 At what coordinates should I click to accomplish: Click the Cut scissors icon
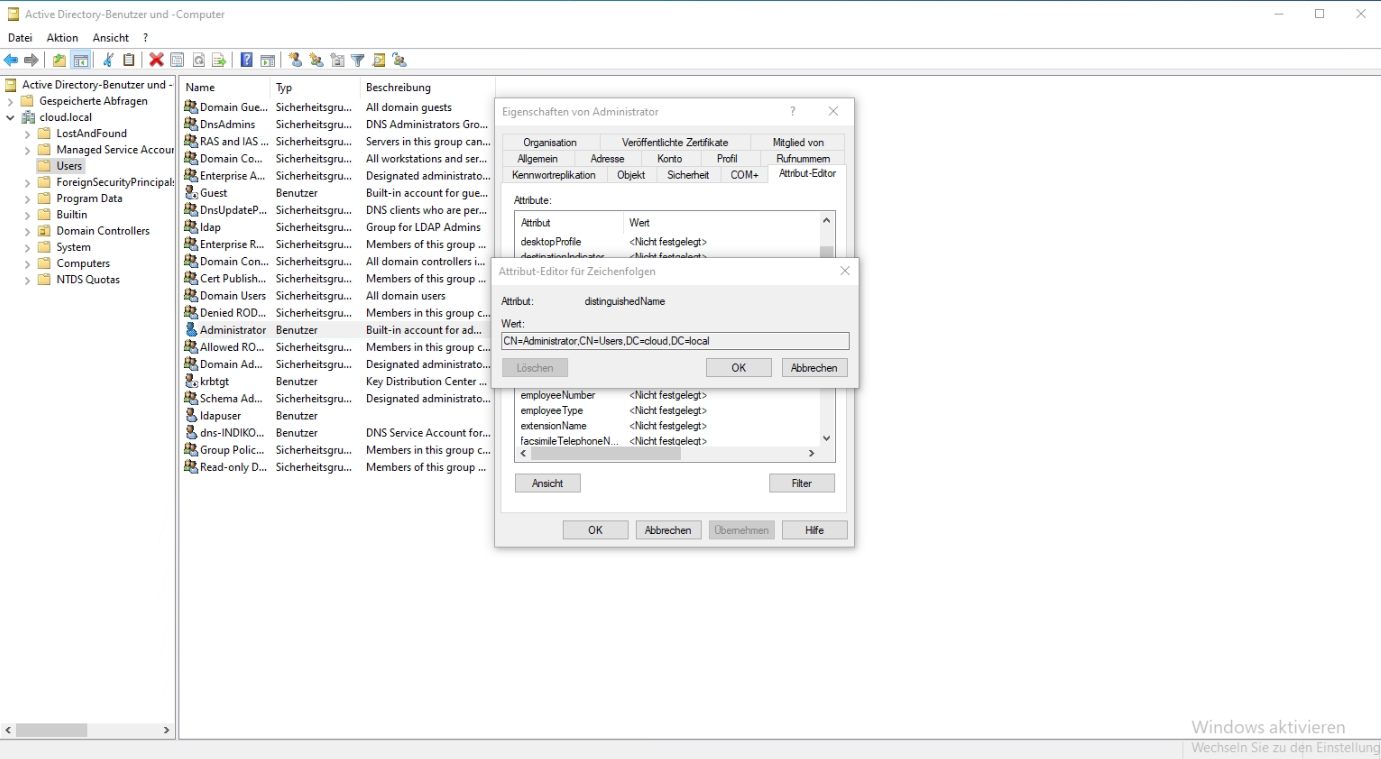click(108, 60)
